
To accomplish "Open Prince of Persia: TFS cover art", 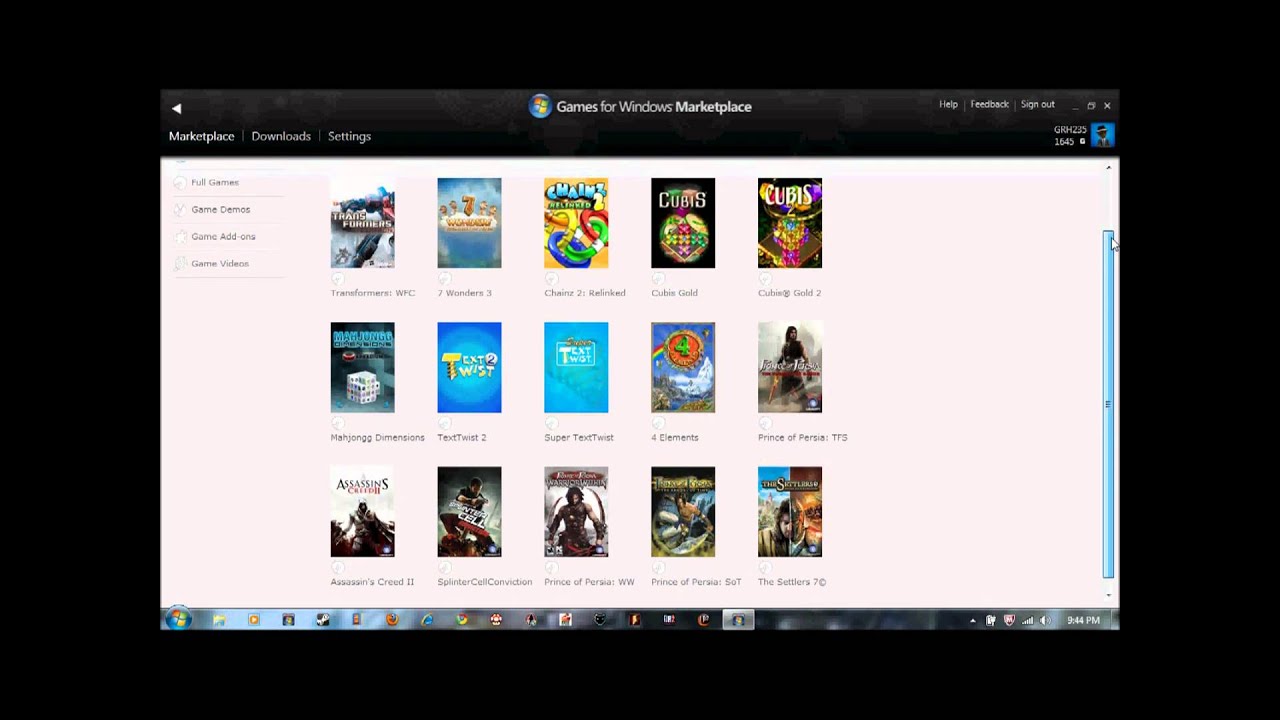I will (790, 367).
